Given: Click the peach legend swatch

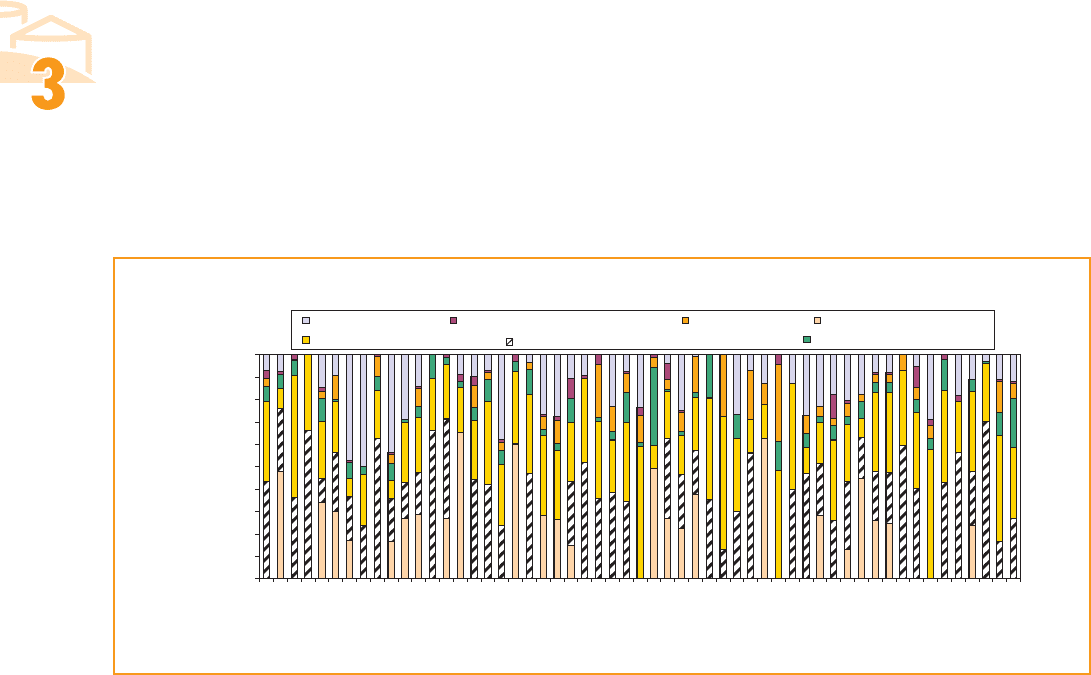Looking at the screenshot, I should (x=818, y=321).
